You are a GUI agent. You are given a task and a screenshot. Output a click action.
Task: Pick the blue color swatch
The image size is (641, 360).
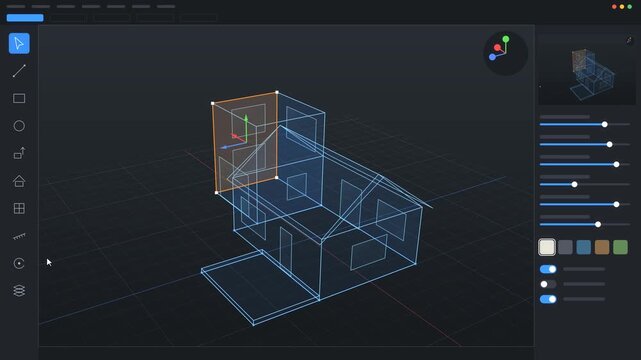point(583,247)
